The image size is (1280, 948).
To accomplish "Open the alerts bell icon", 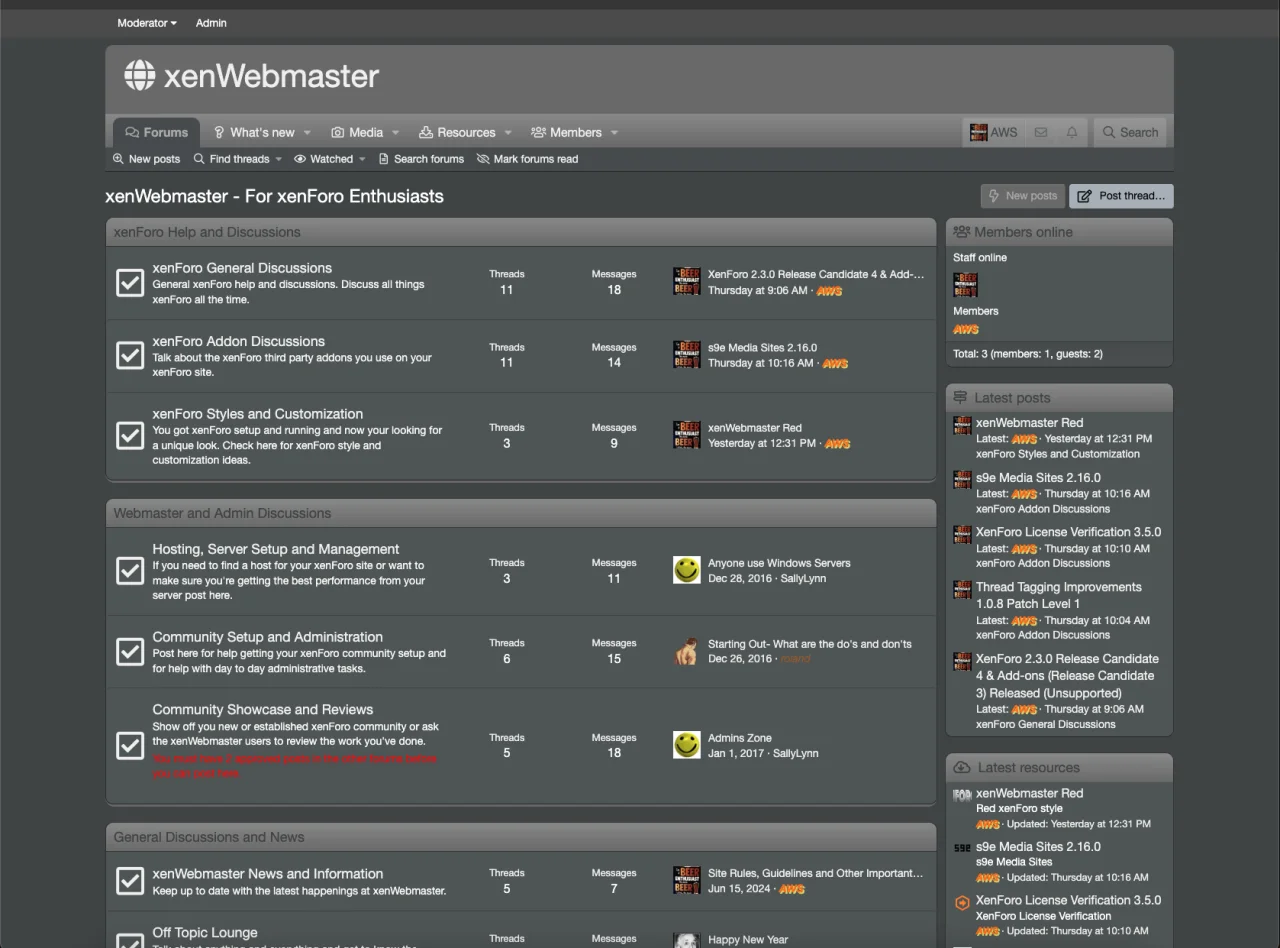I will click(1070, 131).
